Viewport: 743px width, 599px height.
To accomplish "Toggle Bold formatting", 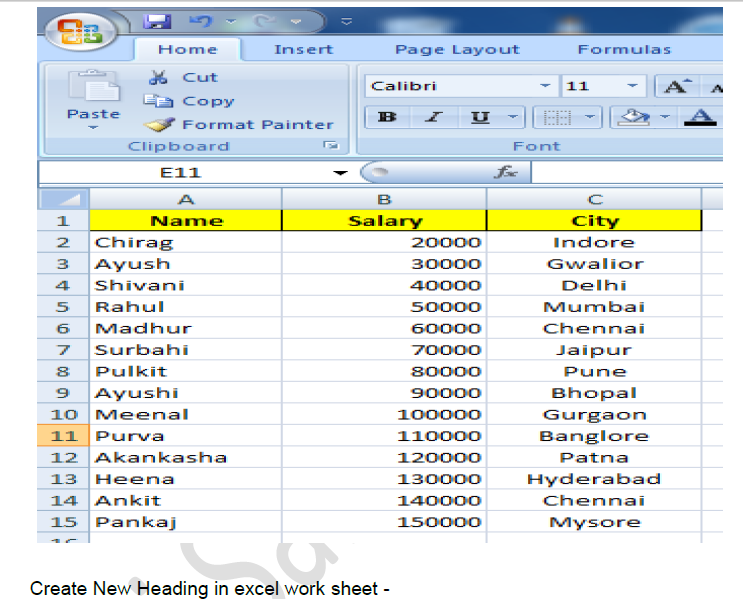I will click(x=387, y=117).
